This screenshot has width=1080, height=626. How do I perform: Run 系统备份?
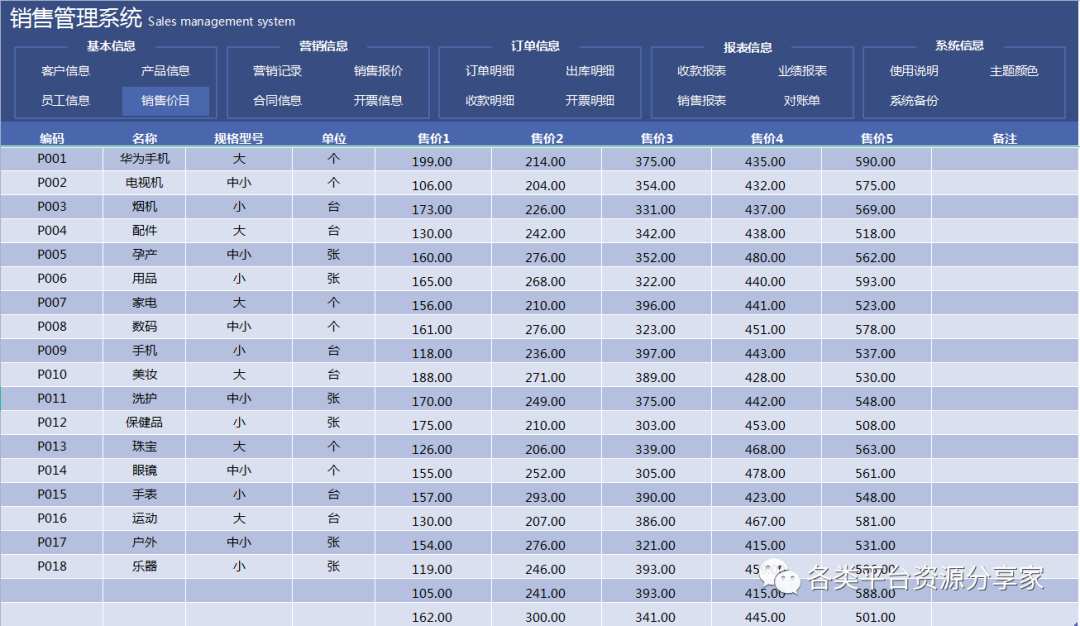click(x=914, y=101)
